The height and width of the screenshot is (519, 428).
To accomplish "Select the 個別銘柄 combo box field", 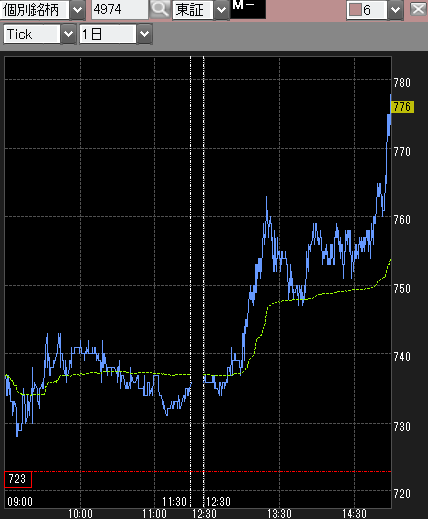I will [x=35, y=10].
